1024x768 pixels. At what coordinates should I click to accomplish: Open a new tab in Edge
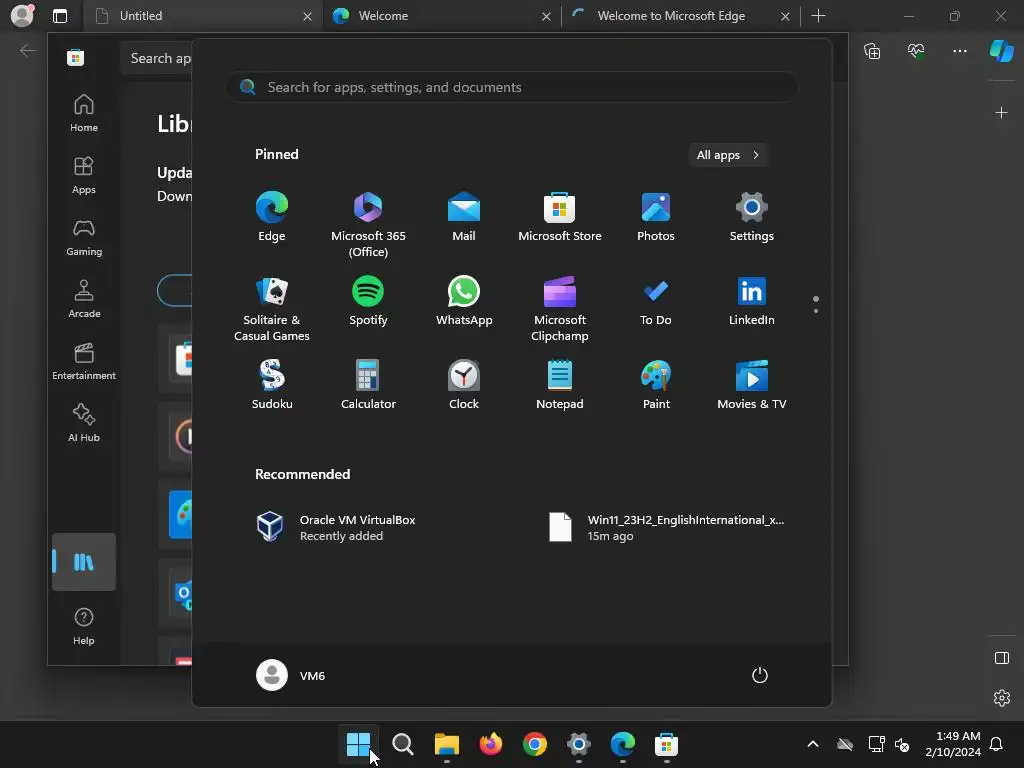pos(818,16)
